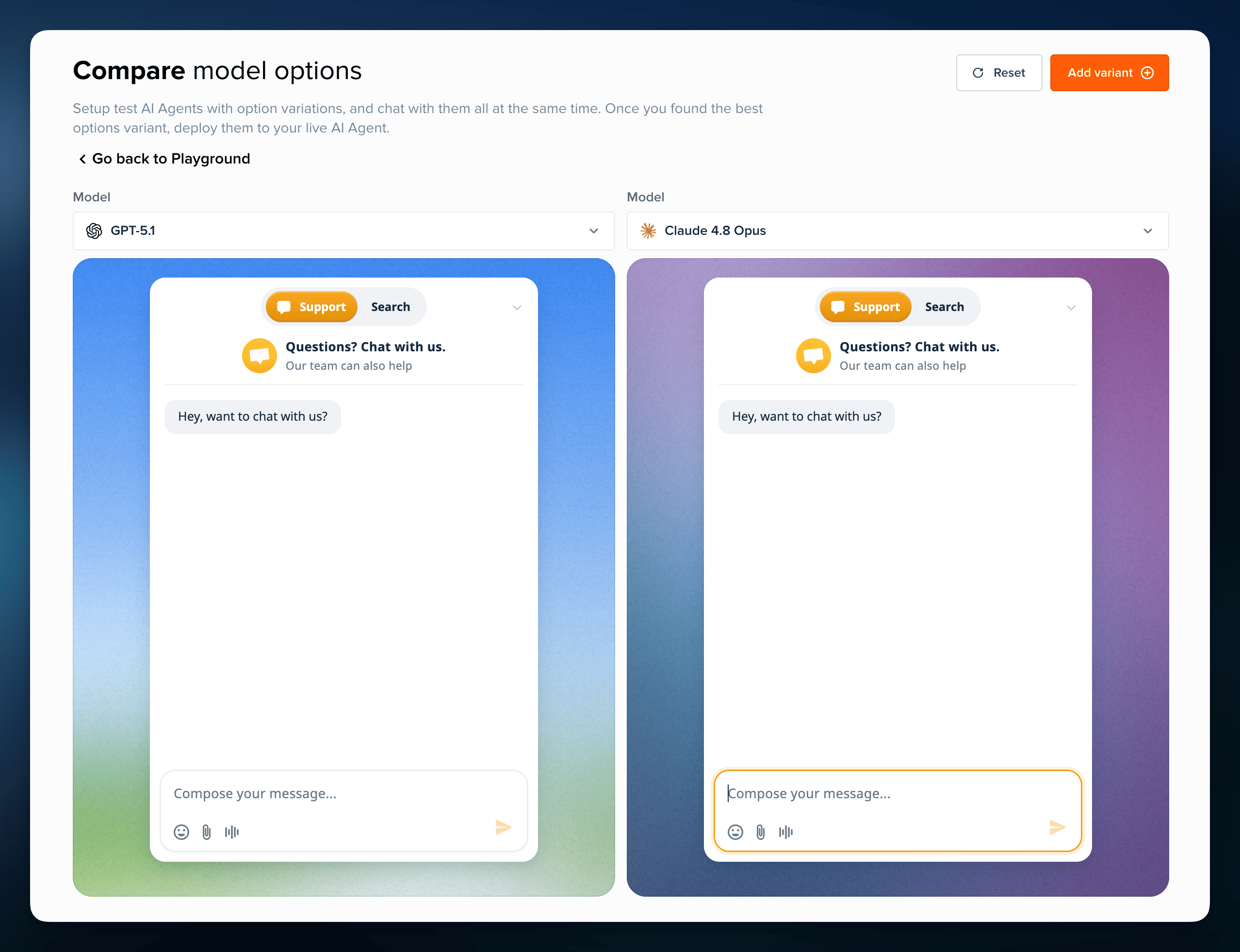The height and width of the screenshot is (952, 1240).
Task: Click chat avatar icon in GPT-5.1 widget
Action: [260, 355]
